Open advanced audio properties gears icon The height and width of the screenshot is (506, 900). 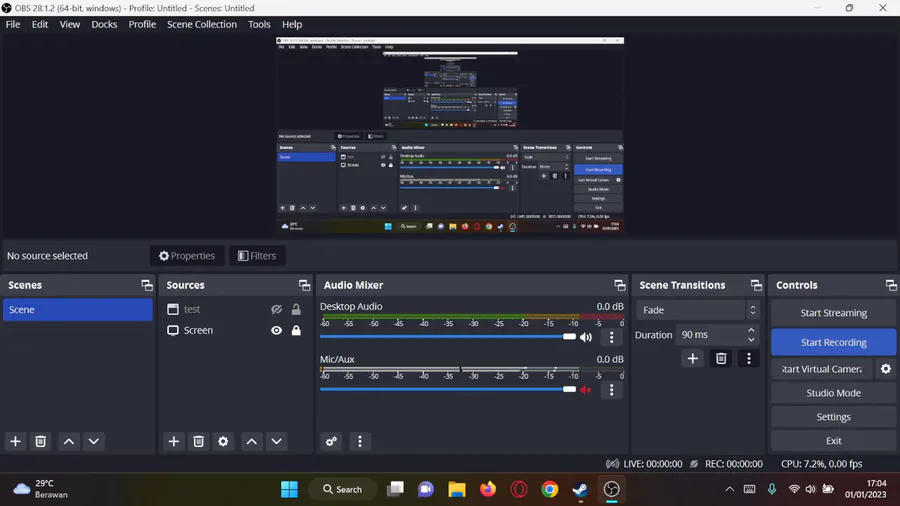(331, 441)
